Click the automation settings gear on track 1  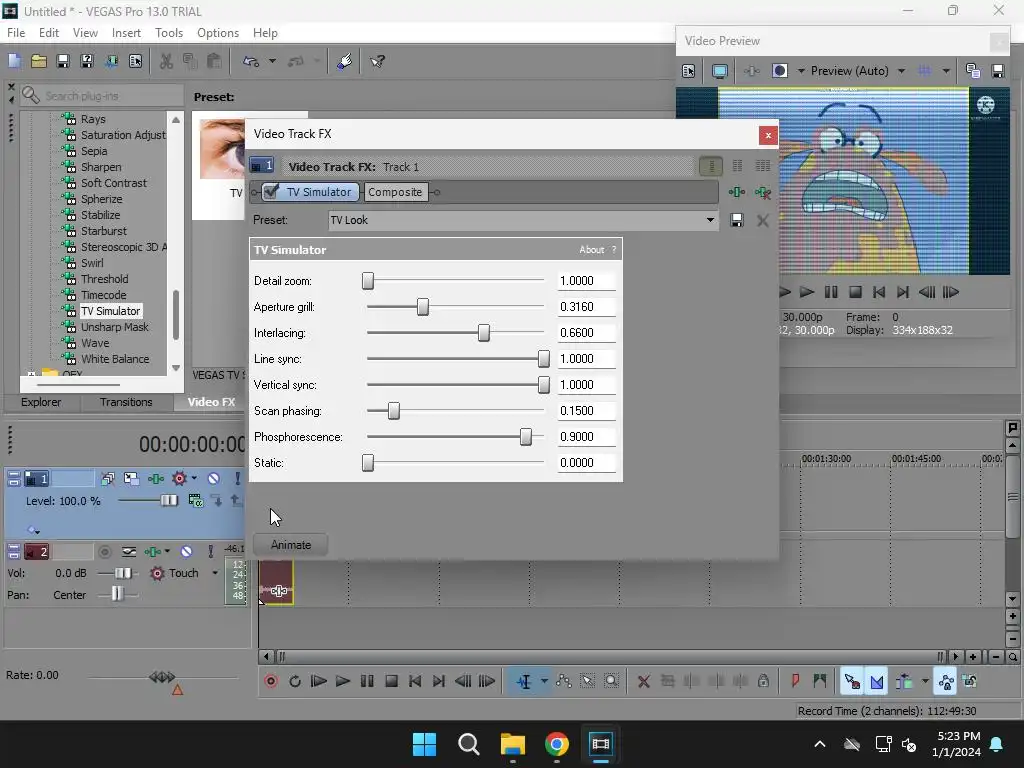179,479
